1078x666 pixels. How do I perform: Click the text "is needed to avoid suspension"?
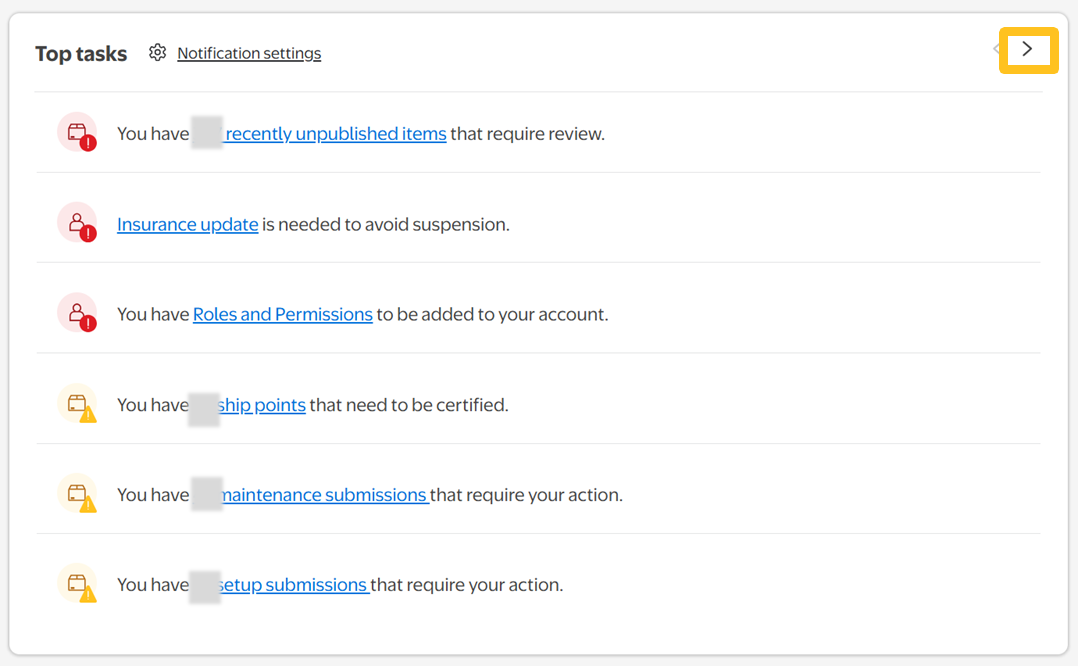coord(386,224)
